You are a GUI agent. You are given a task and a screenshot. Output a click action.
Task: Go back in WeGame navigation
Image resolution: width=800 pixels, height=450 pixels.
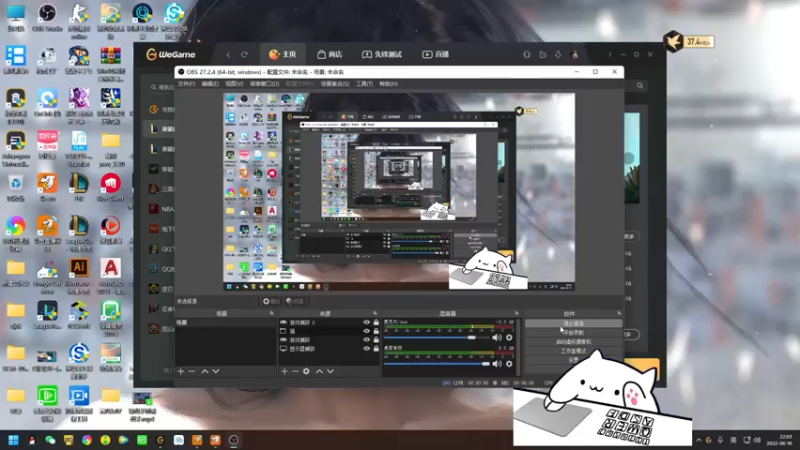coord(228,55)
